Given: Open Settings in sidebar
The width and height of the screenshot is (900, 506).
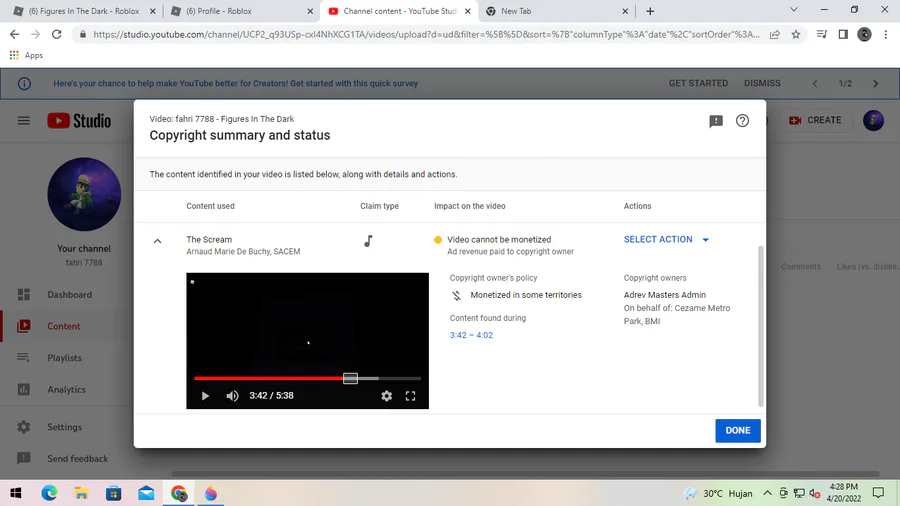Looking at the screenshot, I should 66,427.
